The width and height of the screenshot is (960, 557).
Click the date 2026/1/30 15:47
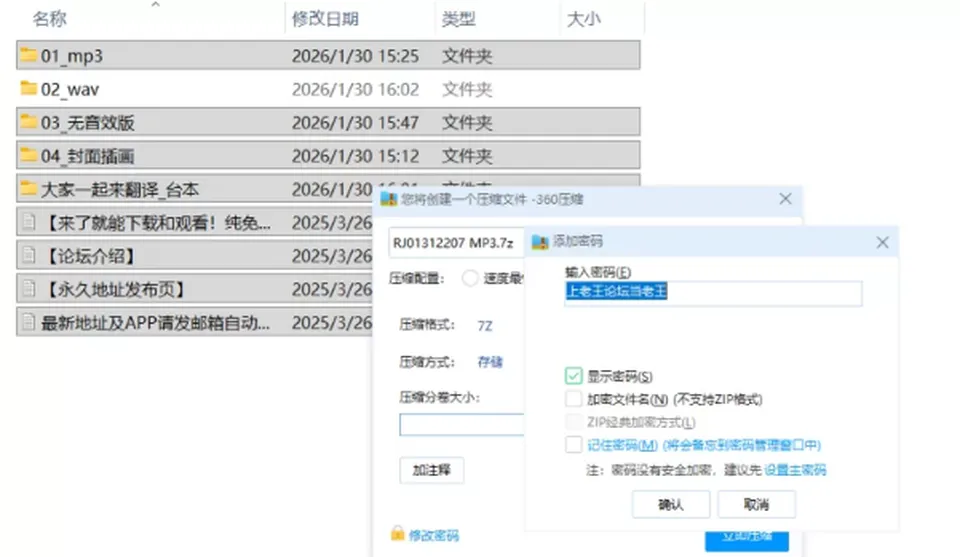355,122
